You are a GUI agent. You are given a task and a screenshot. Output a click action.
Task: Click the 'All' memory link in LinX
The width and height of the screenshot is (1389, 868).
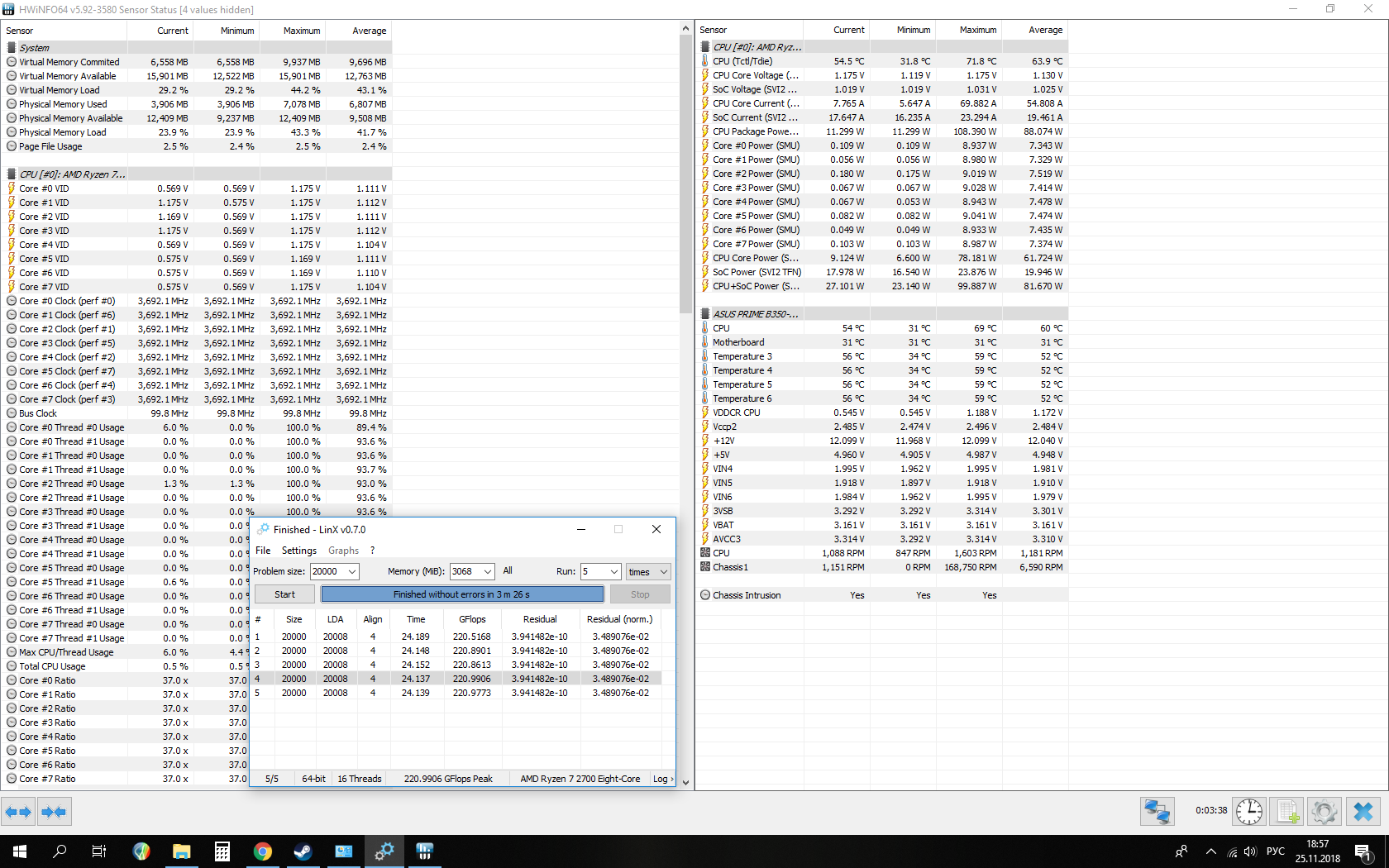[x=508, y=570]
